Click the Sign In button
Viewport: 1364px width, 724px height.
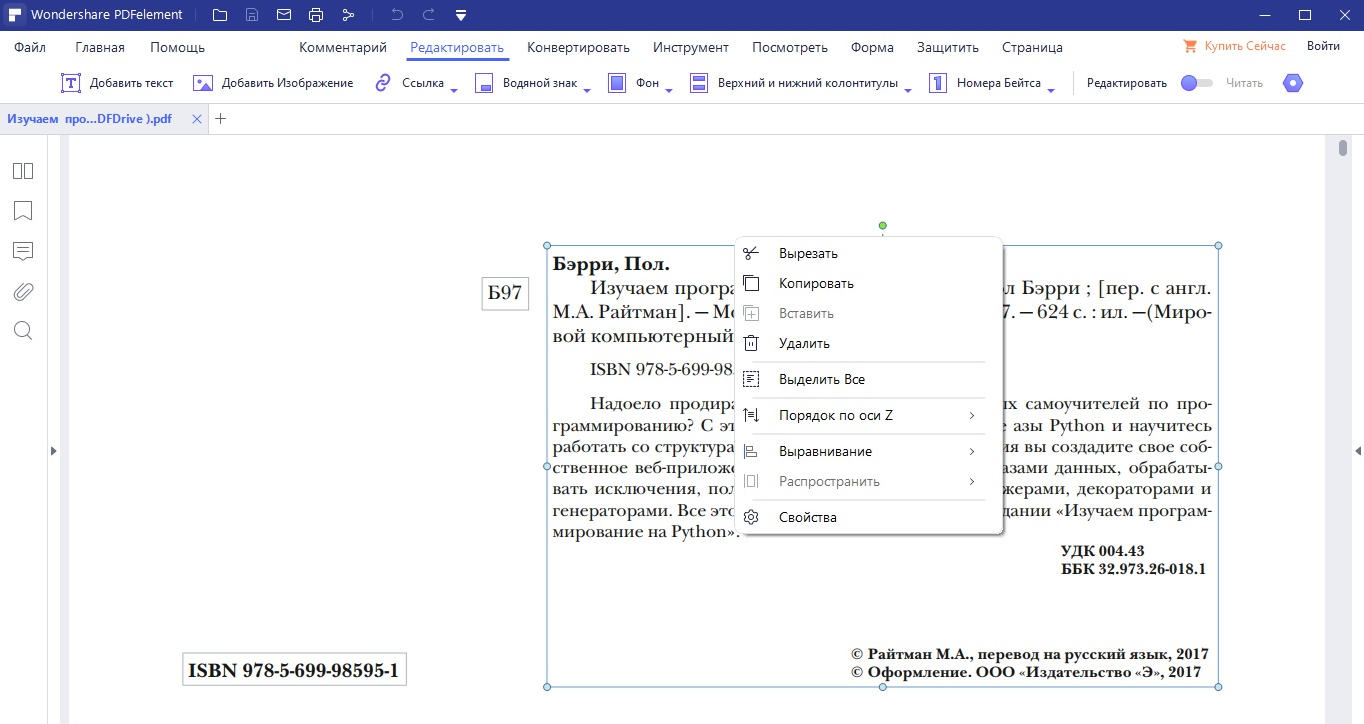[x=1323, y=46]
